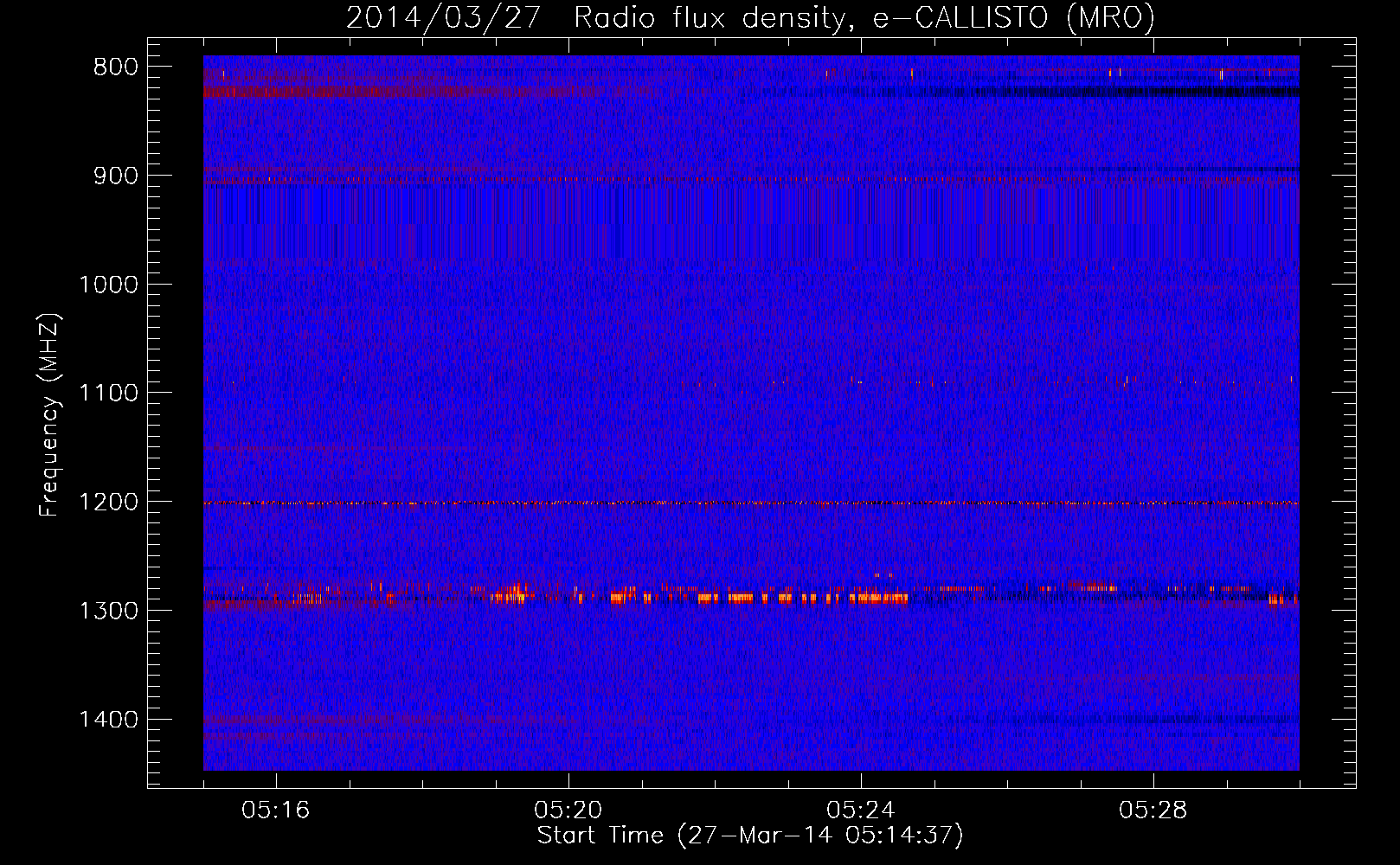The image size is (1400, 865).
Task: Click the 1000 frequency axis label
Action: click(109, 285)
